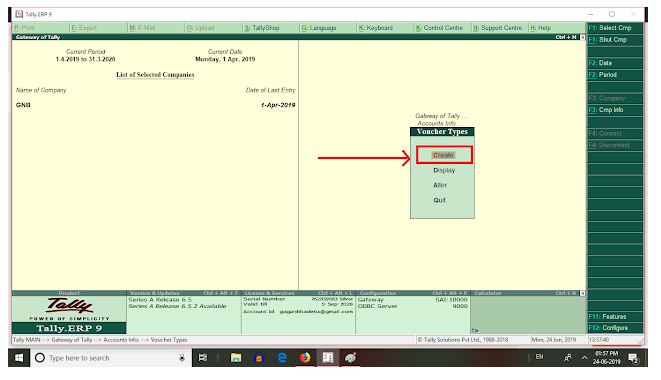The width and height of the screenshot is (661, 380).
Task: Click the Tally app icon on taskbar
Action: [328, 358]
